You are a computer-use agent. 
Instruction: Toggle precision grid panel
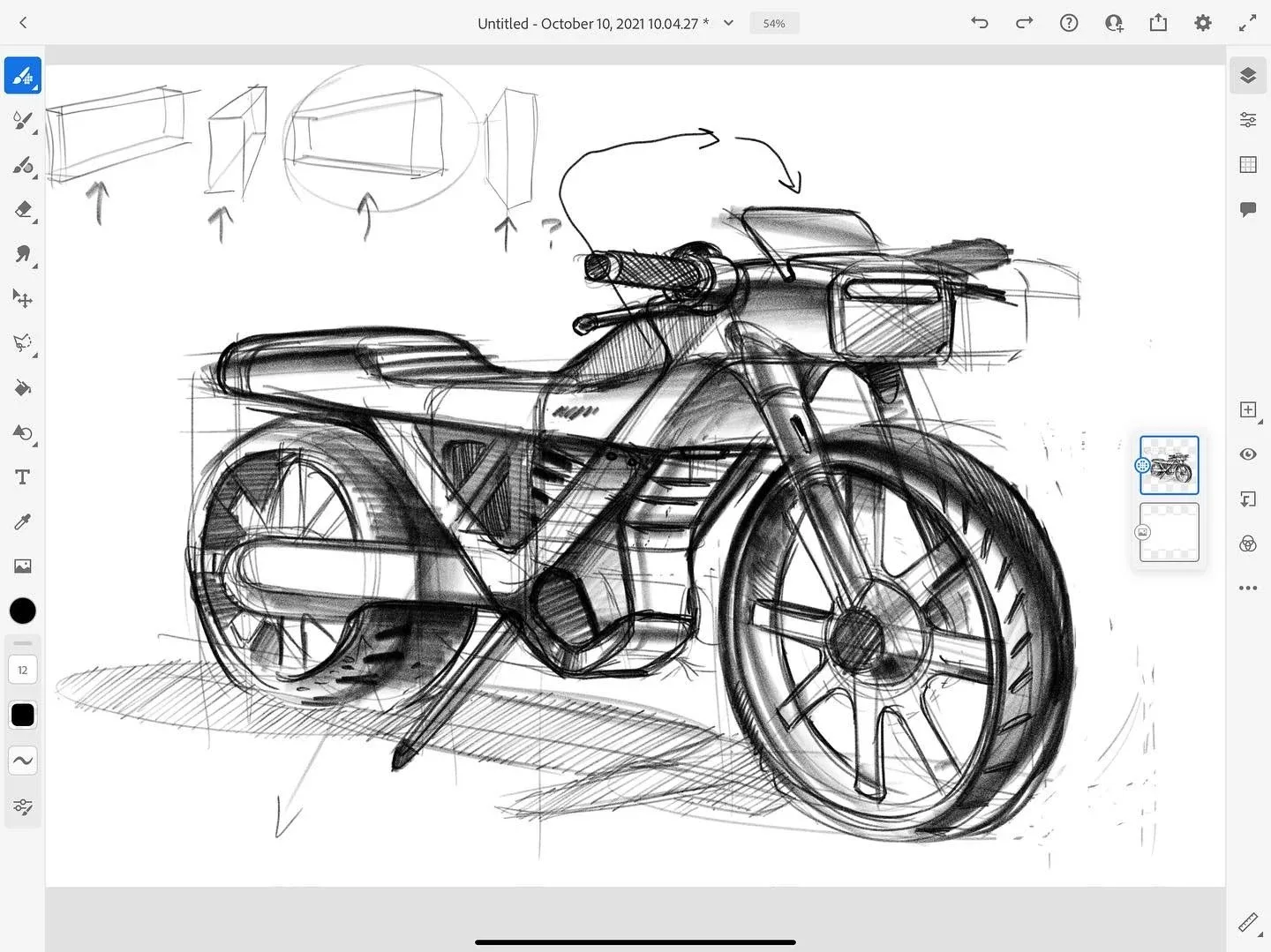click(1248, 165)
